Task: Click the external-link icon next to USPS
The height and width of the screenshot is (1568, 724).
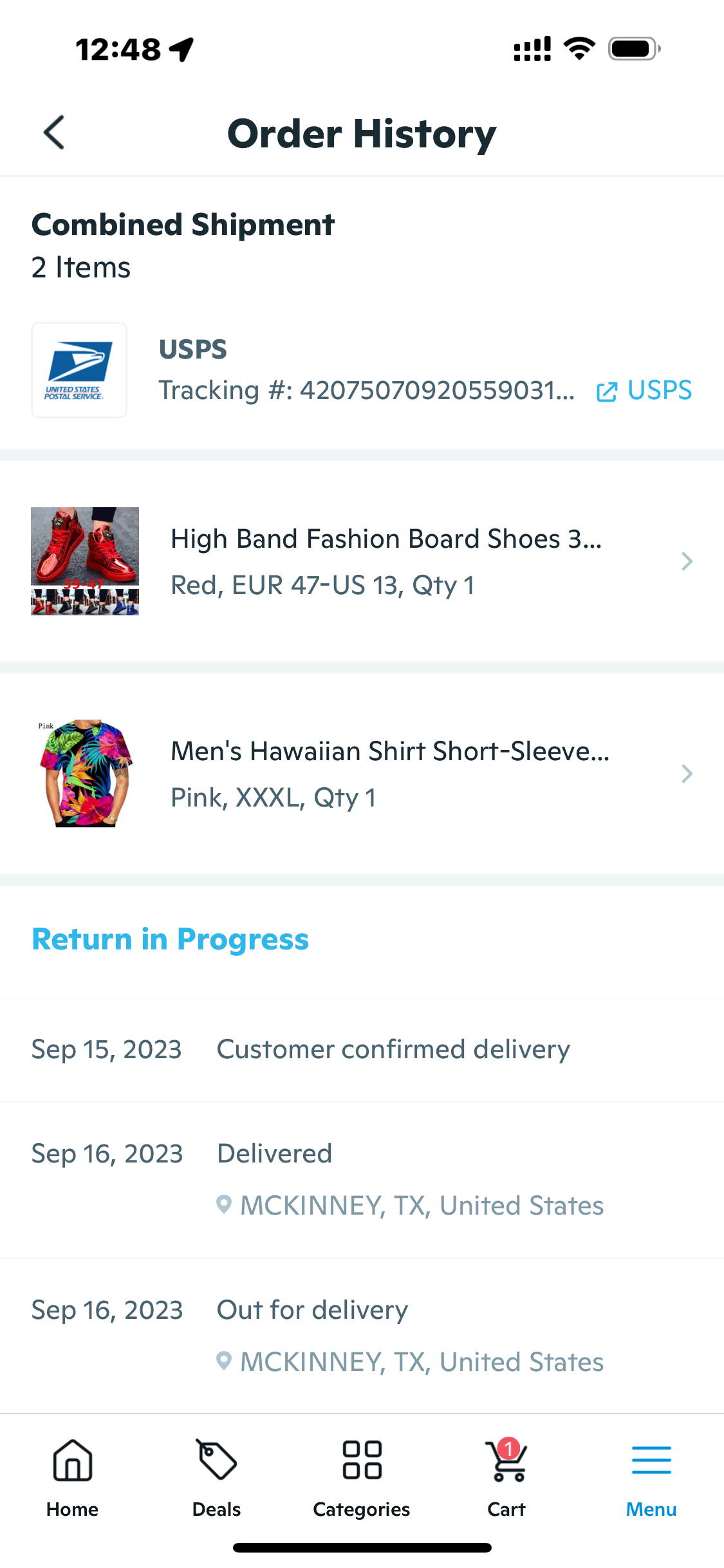Action: (607, 390)
